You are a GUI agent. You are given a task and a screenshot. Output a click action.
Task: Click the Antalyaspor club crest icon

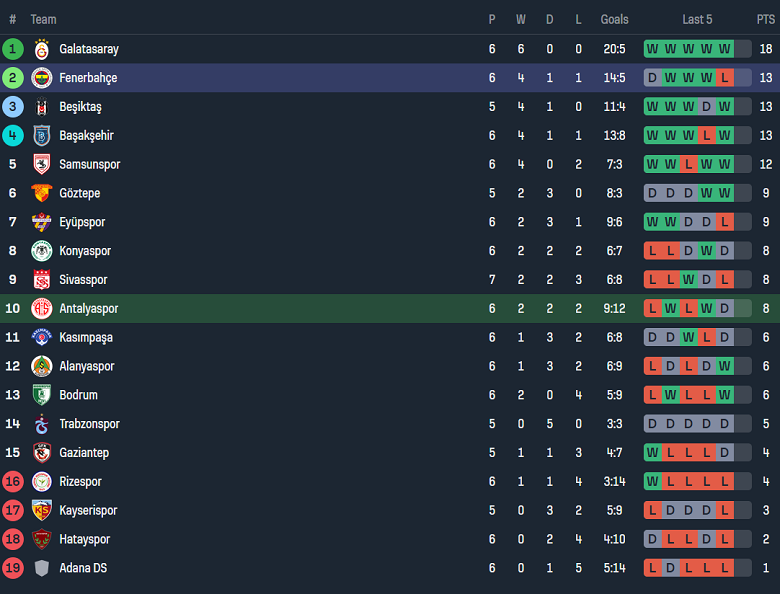pos(42,309)
